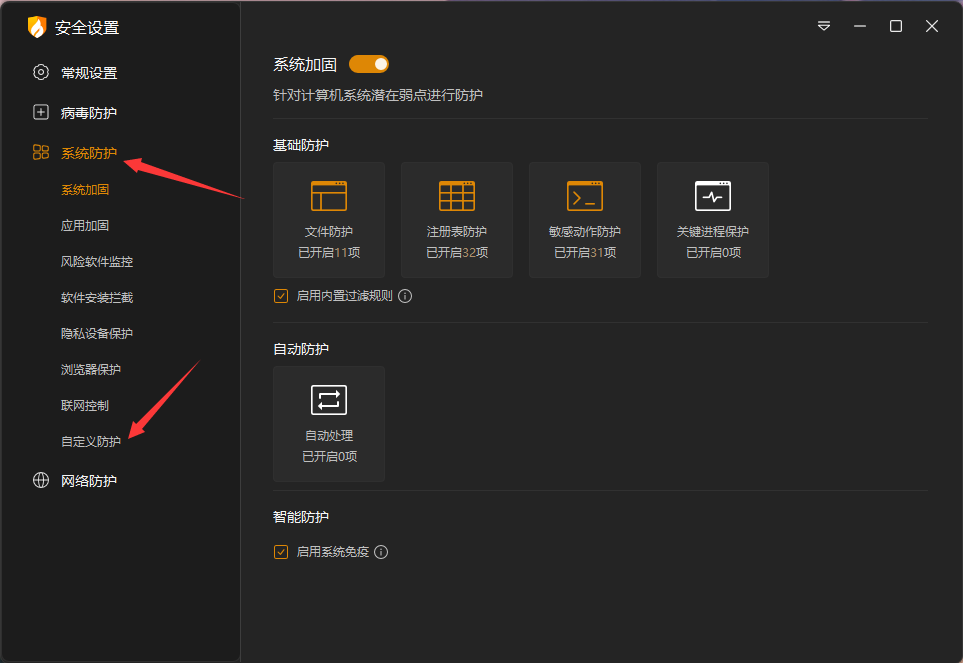
Task: Click the collapse chevron icon in title bar
Action: (823, 26)
